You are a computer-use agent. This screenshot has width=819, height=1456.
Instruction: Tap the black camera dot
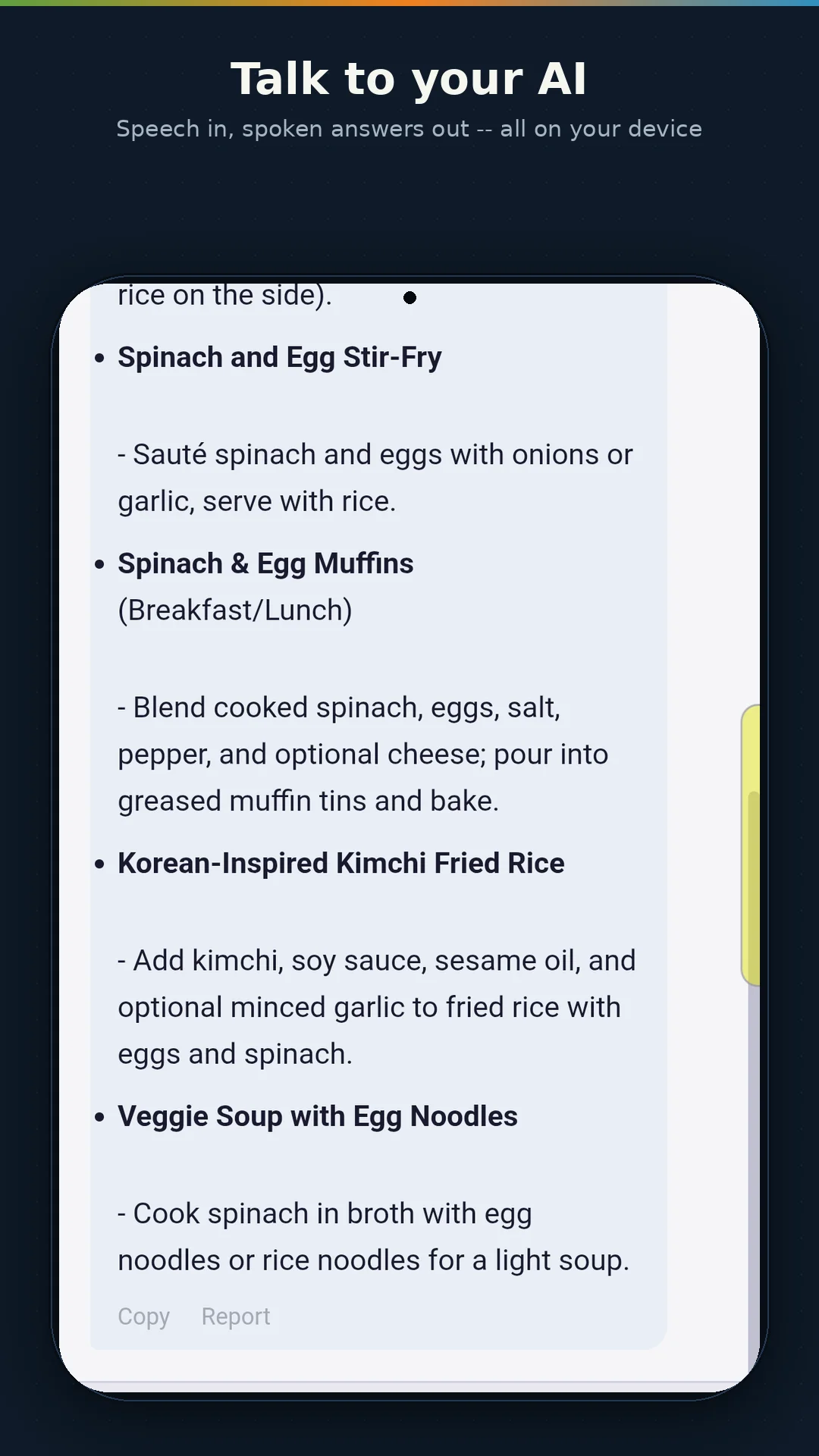[409, 298]
